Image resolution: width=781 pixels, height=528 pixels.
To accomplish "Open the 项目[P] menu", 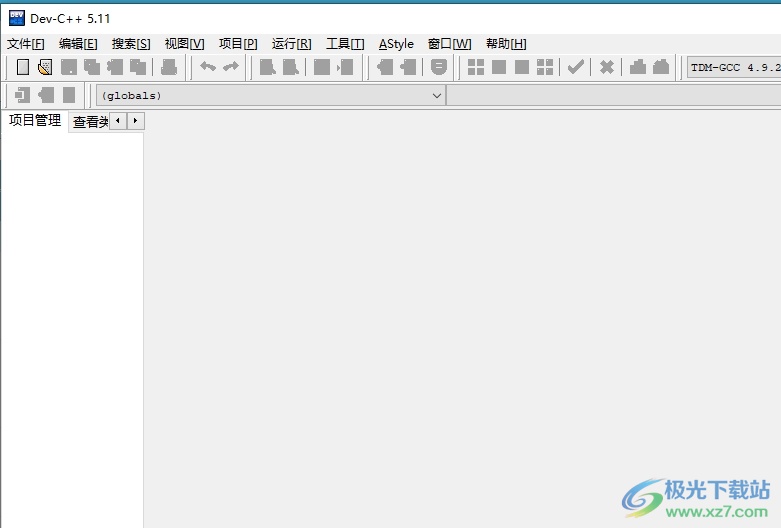I will [x=238, y=44].
